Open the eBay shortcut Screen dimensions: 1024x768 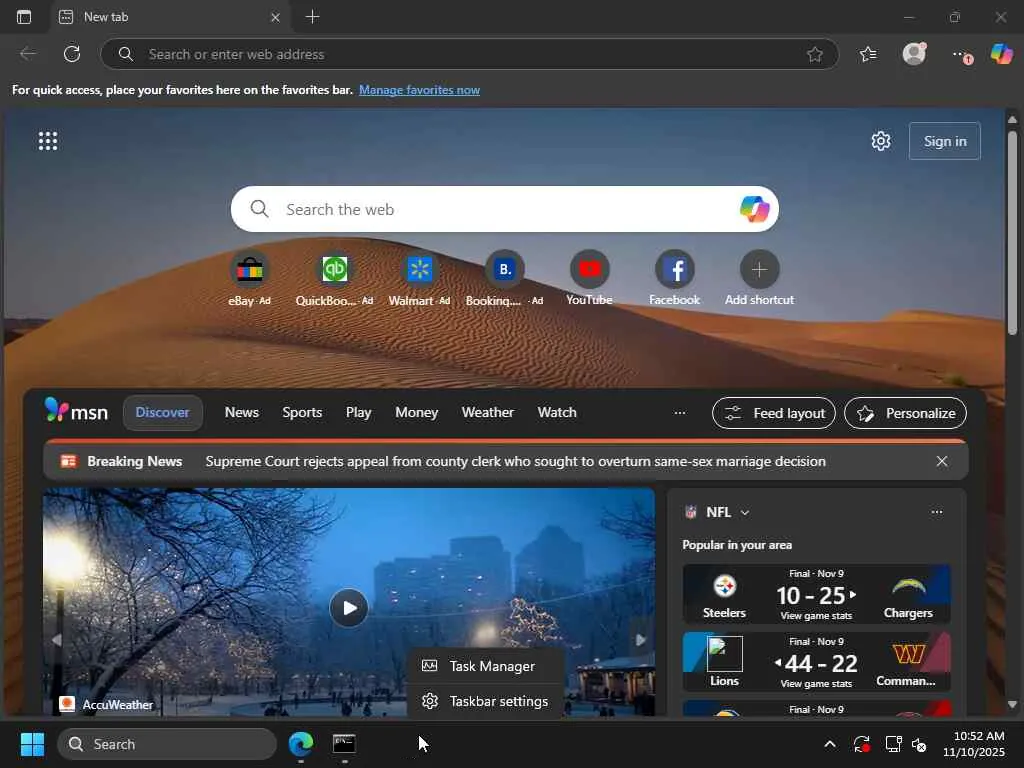pyautogui.click(x=249, y=279)
